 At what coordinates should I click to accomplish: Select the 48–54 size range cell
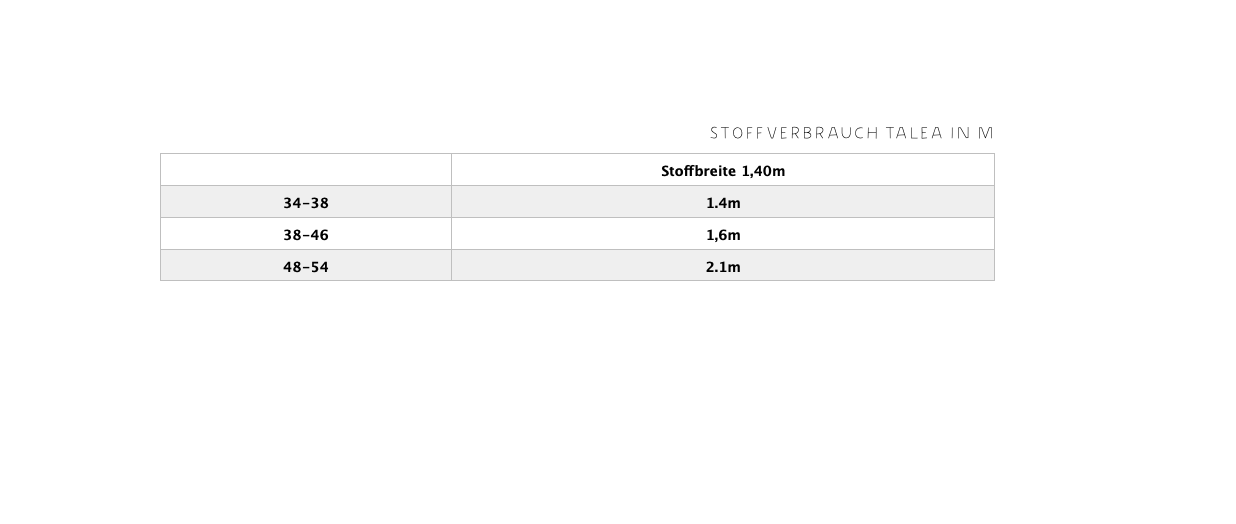(x=305, y=267)
